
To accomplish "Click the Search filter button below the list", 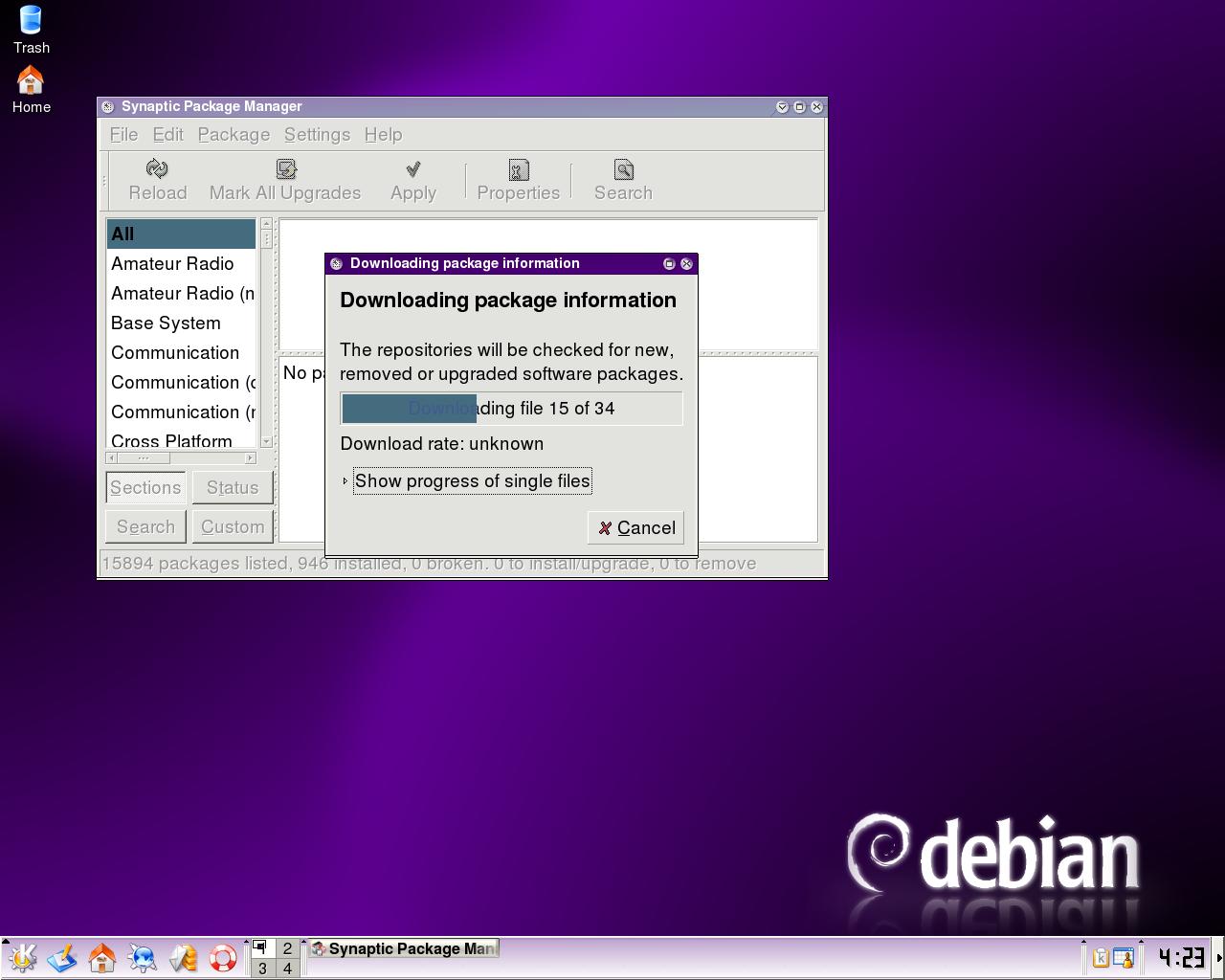I will click(145, 527).
